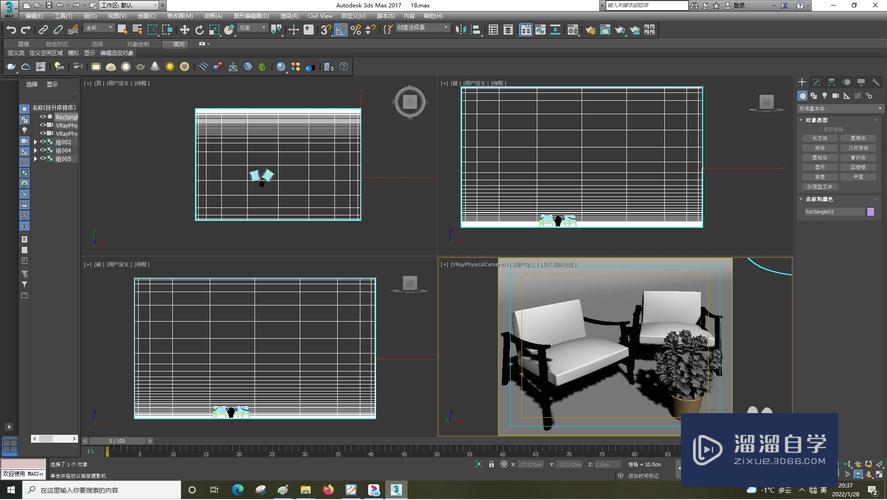Toggle visibility of group 002
This screenshot has width=887, height=500.
(x=42, y=142)
